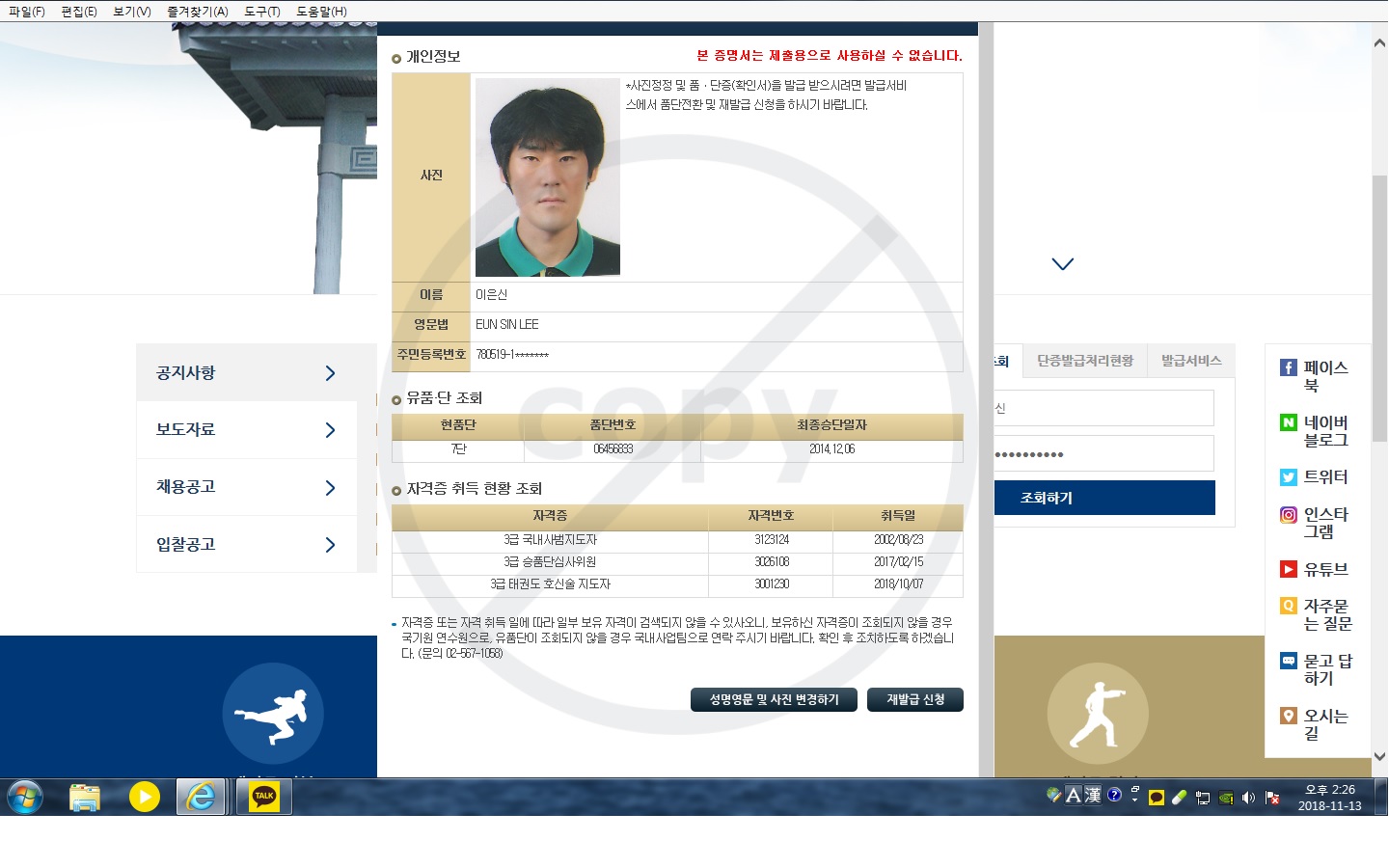Screen dimensions: 1389x868
Task: Click the YouTube play icon
Action: [x=1288, y=569]
